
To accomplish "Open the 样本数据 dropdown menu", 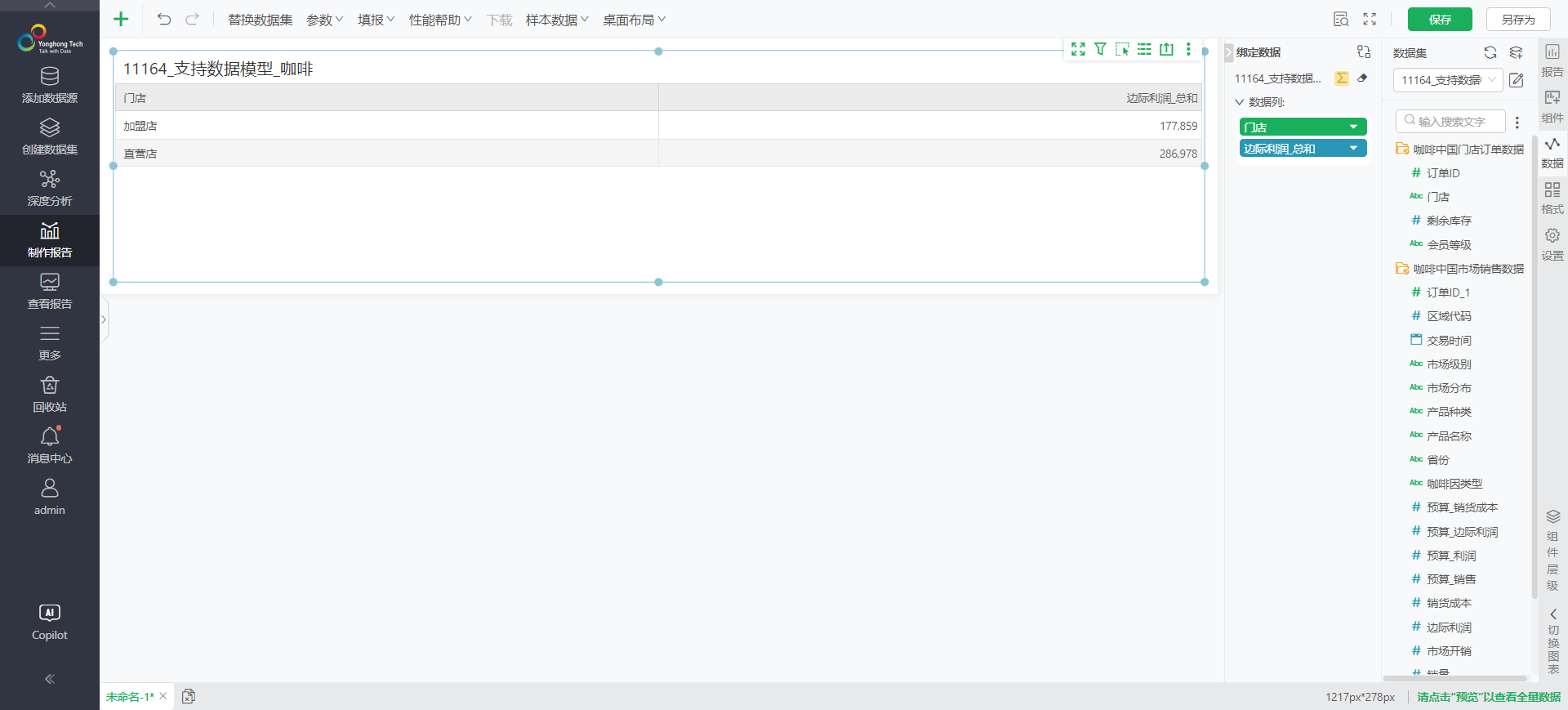I will pyautogui.click(x=557, y=20).
